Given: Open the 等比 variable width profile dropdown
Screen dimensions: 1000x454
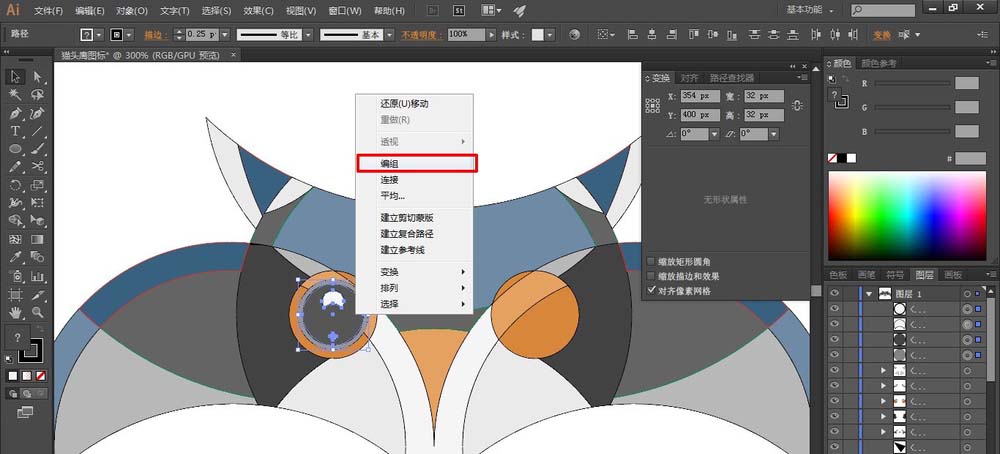Looking at the screenshot, I should [307, 35].
